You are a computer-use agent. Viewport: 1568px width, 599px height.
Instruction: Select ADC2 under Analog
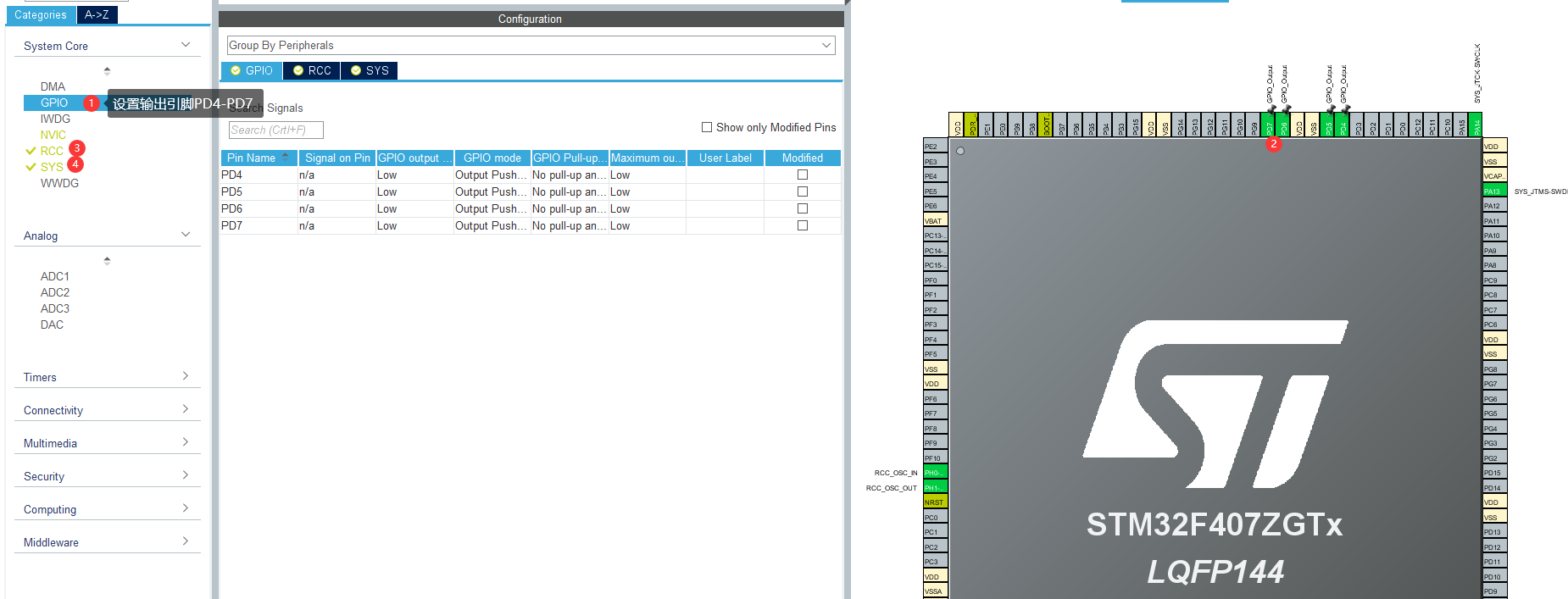point(55,292)
